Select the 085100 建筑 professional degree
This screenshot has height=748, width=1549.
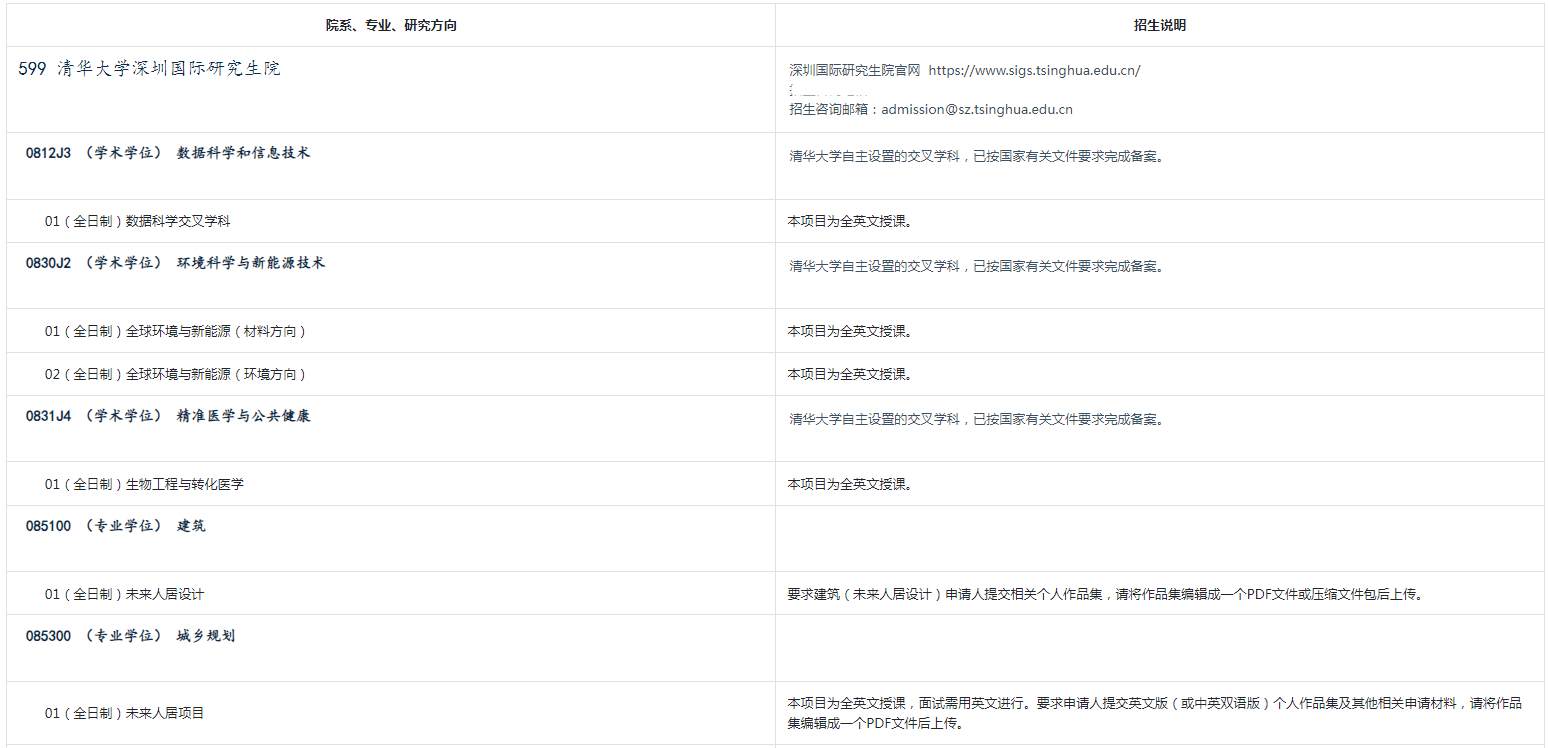[x=116, y=526]
